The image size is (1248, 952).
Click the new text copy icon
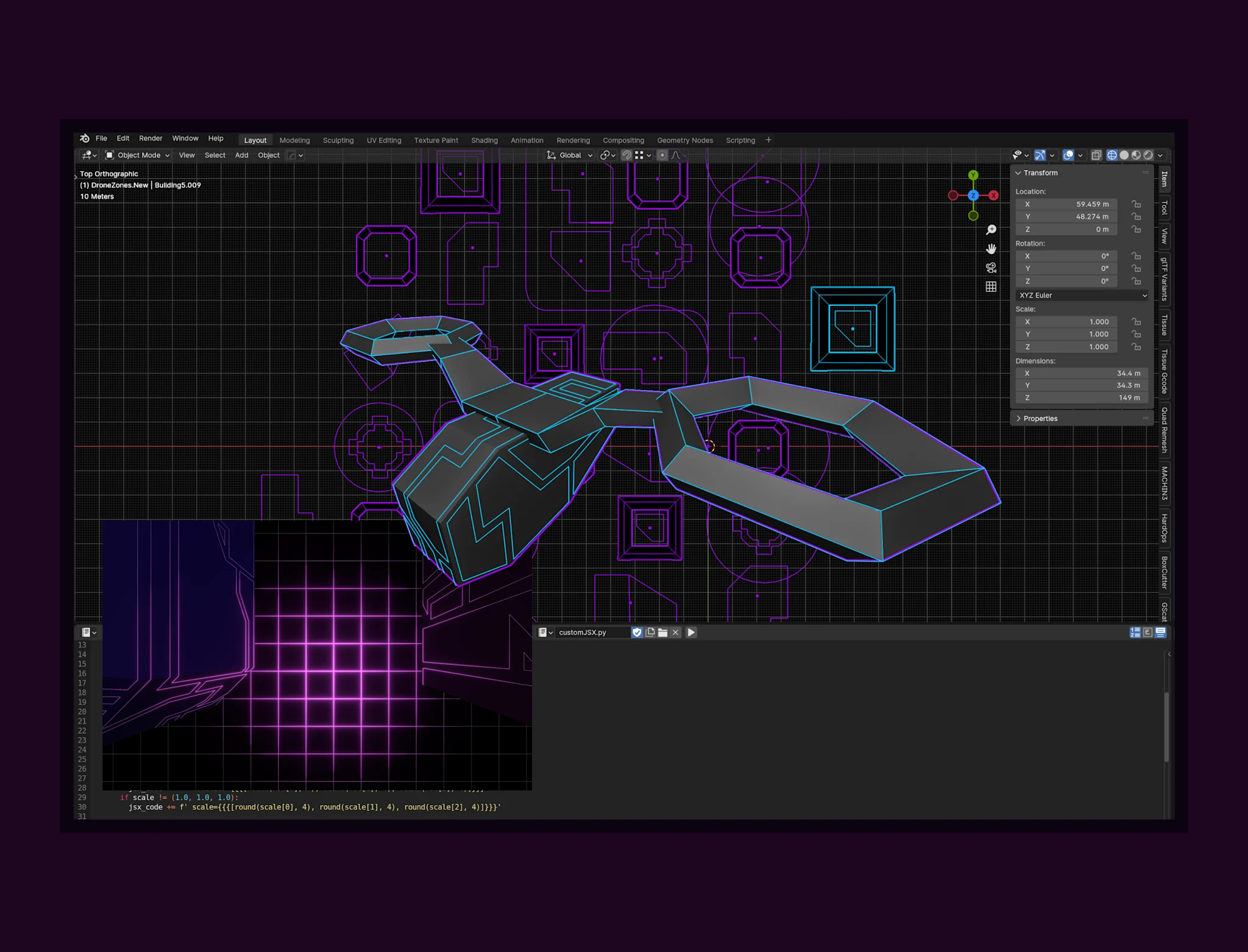(x=650, y=633)
